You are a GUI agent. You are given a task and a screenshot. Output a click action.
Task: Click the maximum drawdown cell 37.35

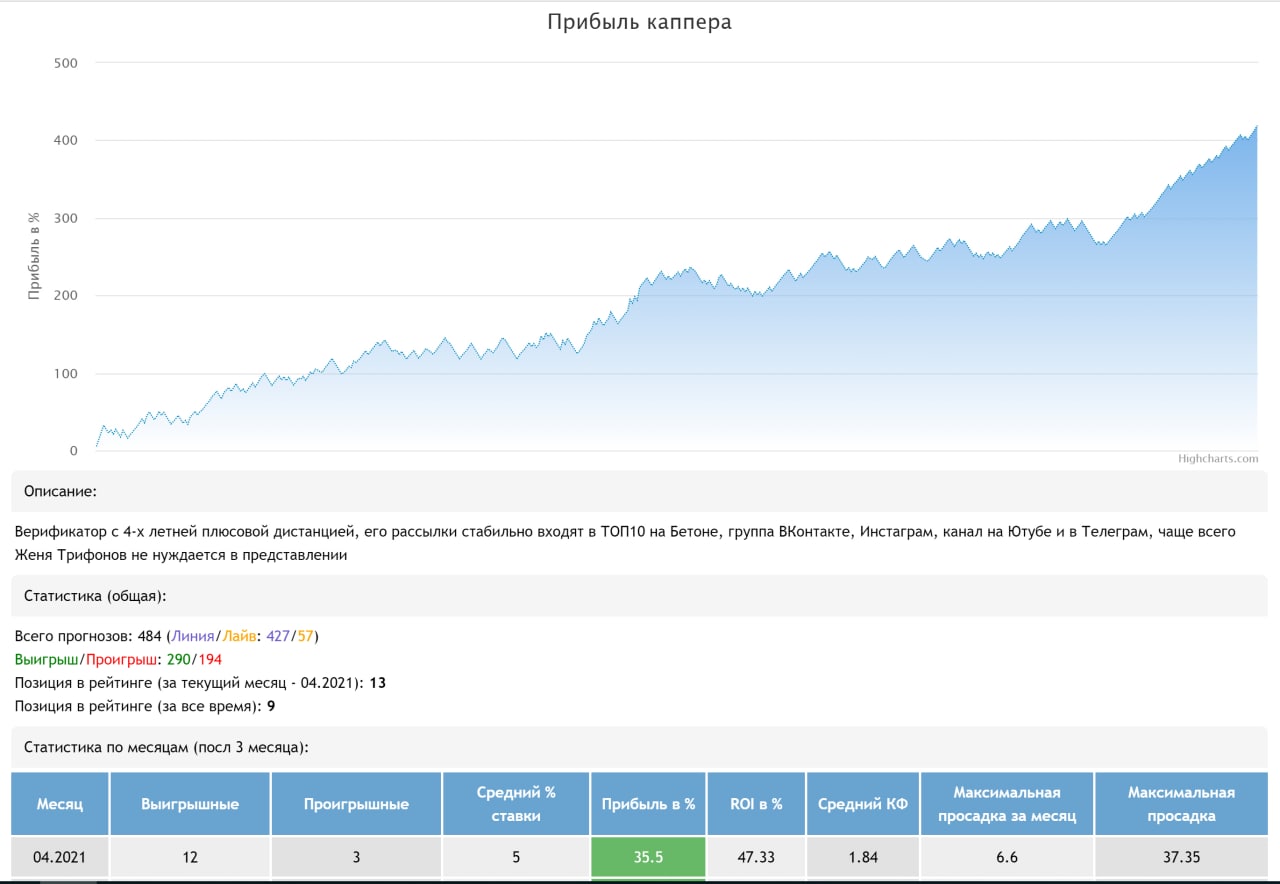point(1181,857)
